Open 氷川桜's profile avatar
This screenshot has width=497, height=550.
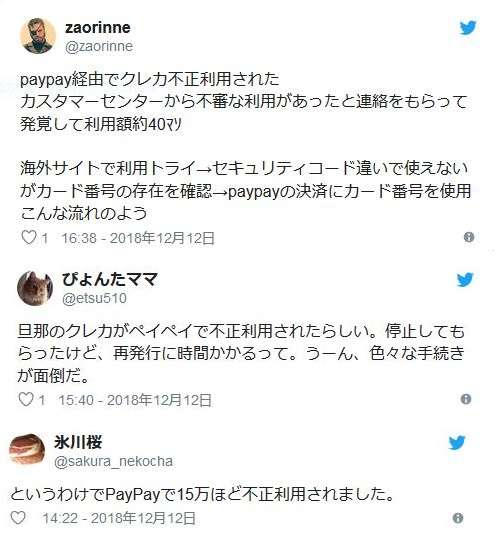[x=27, y=450]
